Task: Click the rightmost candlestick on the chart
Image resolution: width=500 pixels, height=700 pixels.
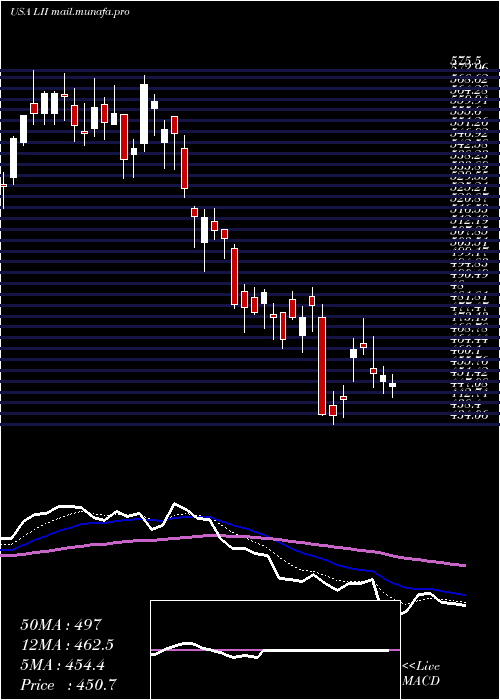Action: (x=392, y=386)
